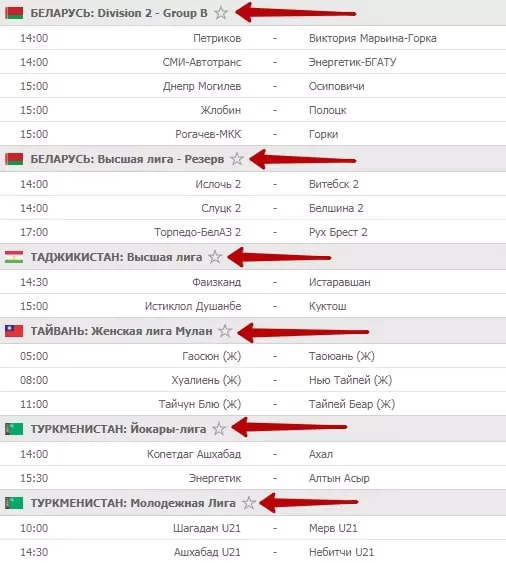This screenshot has height=563, width=506.
Task: Click the Belarus flag next to Высшая лига Резерв
Action: (x=14, y=159)
